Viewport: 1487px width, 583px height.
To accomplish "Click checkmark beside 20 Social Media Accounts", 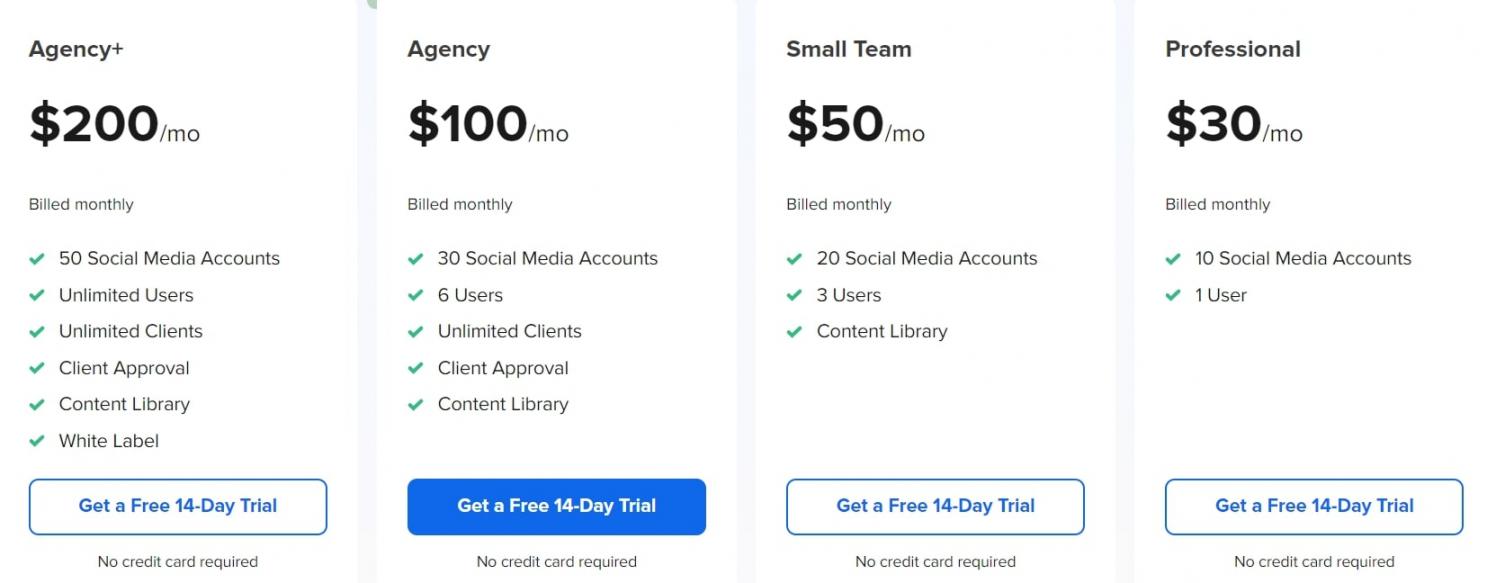I will pyautogui.click(x=795, y=259).
